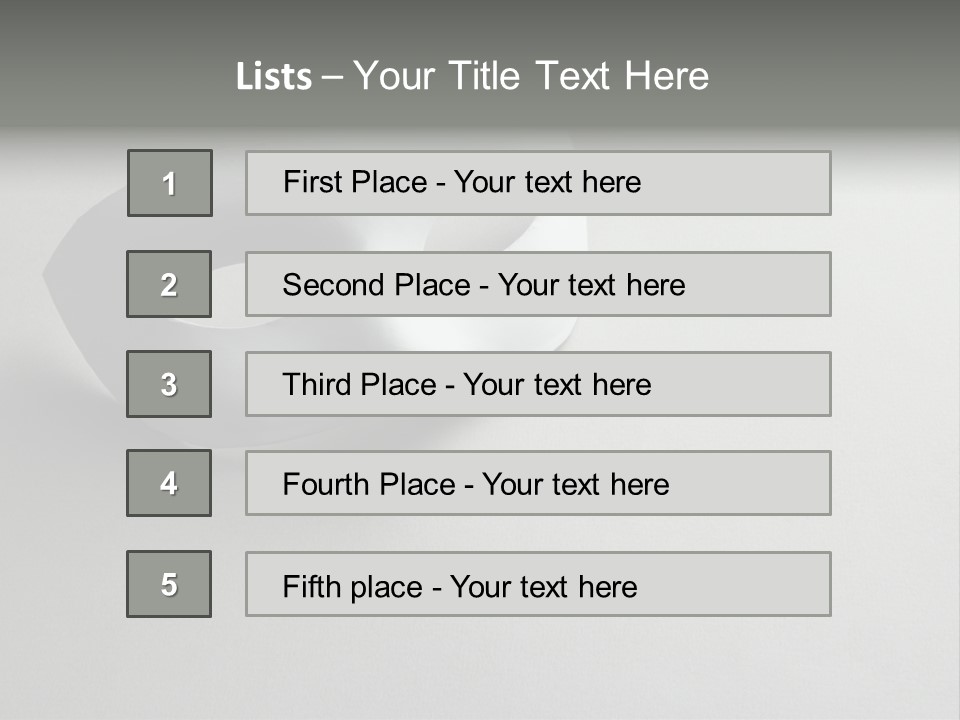Click the words "Fifth place" in the list

coord(353,586)
